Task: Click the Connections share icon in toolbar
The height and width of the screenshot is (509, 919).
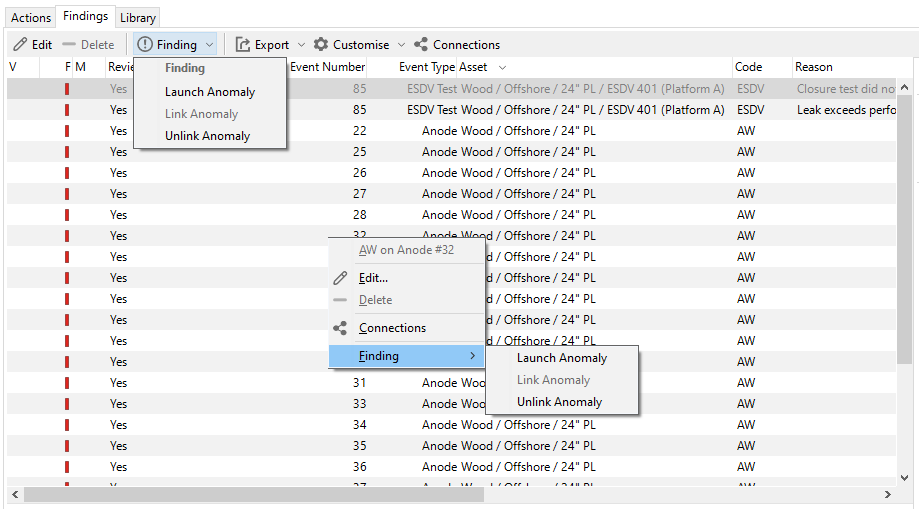Action: (421, 45)
